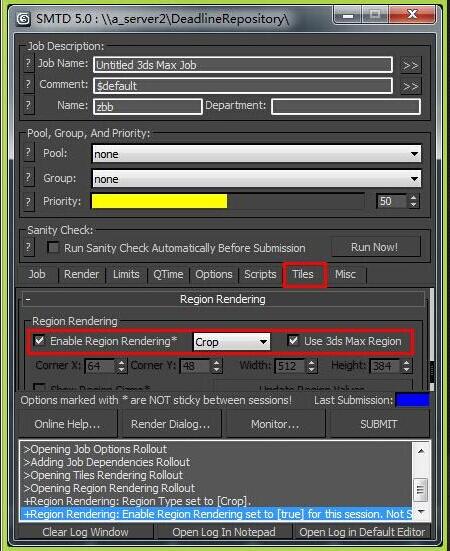Click the help '?' button beside Comment
The width and height of the screenshot is (450, 551).
28,84
